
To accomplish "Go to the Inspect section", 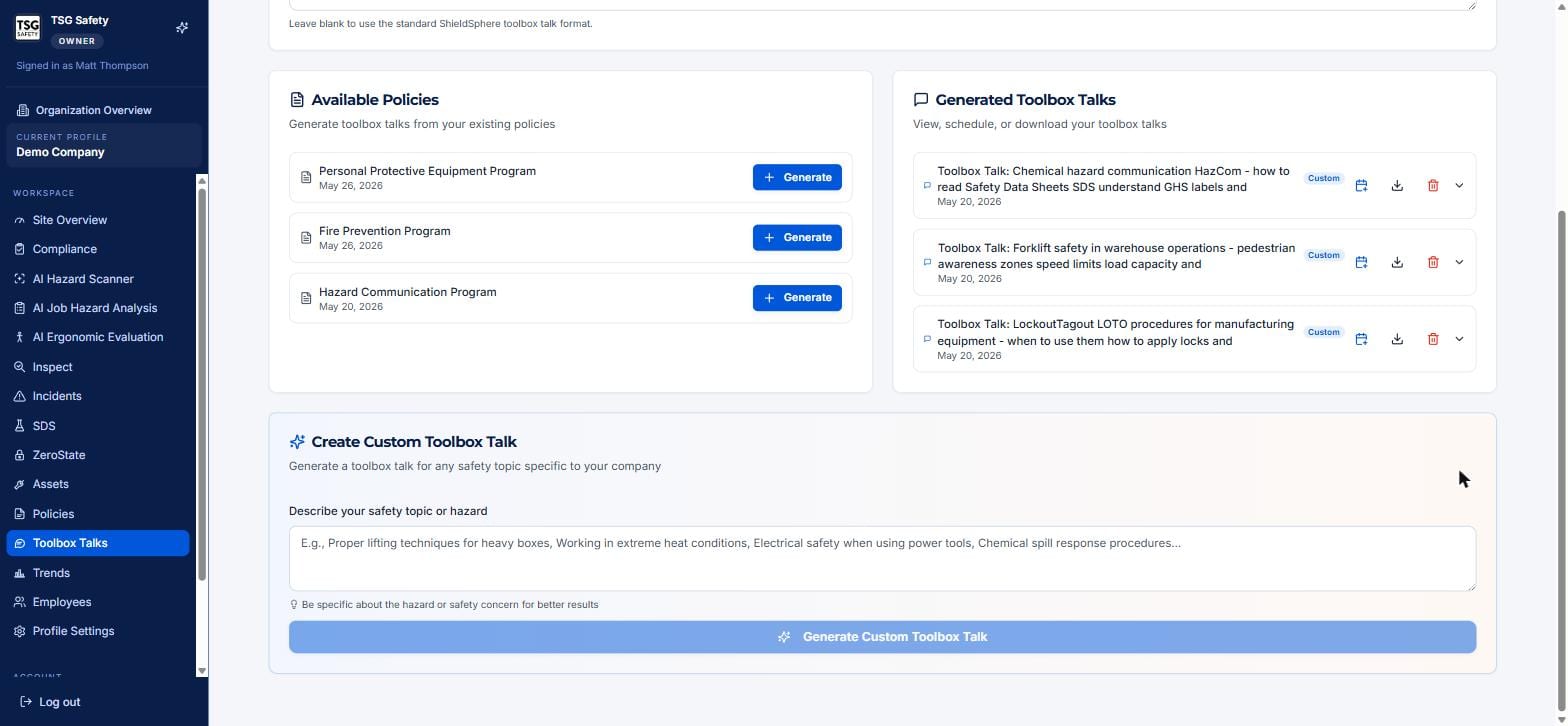I will point(97,367).
